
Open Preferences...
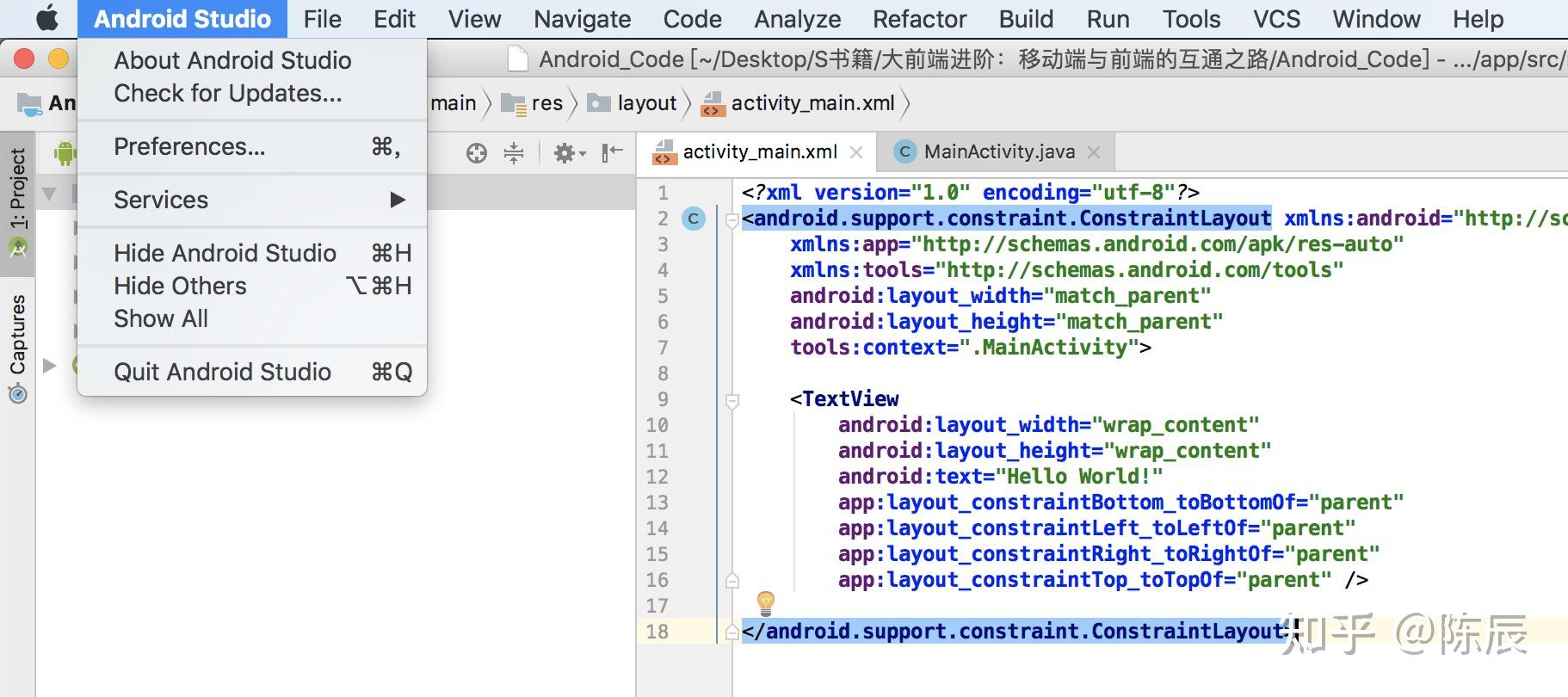pyautogui.click(x=252, y=146)
